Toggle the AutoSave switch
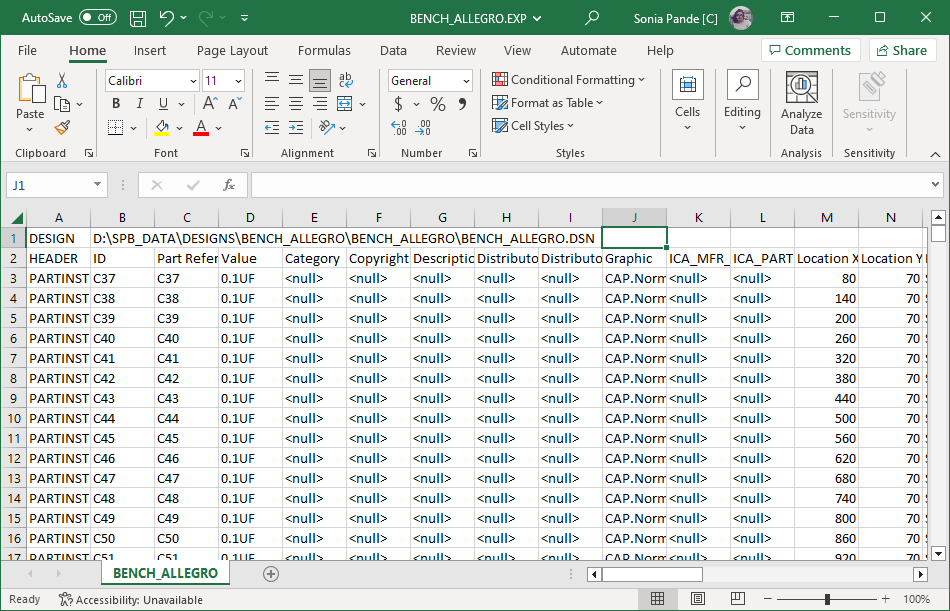Viewport: 950px width, 611px height. (x=97, y=18)
